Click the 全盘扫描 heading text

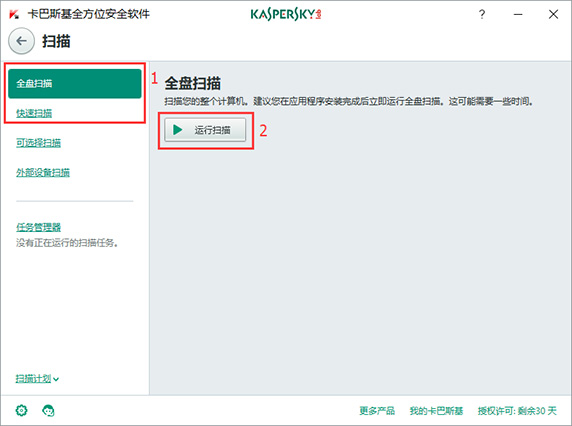[x=193, y=84]
